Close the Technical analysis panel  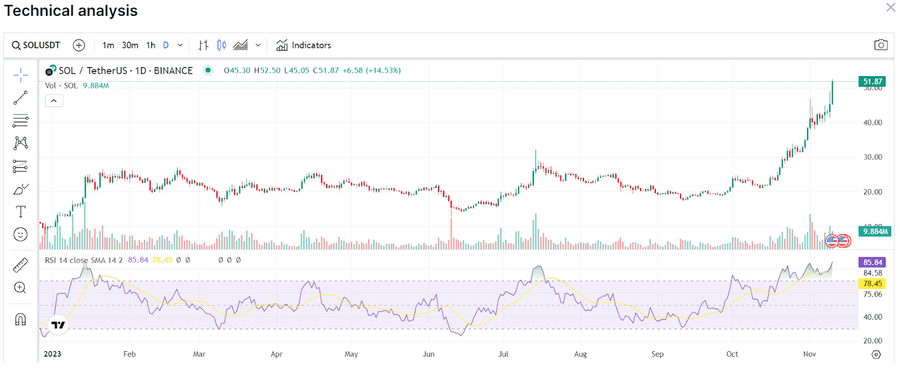891,6
